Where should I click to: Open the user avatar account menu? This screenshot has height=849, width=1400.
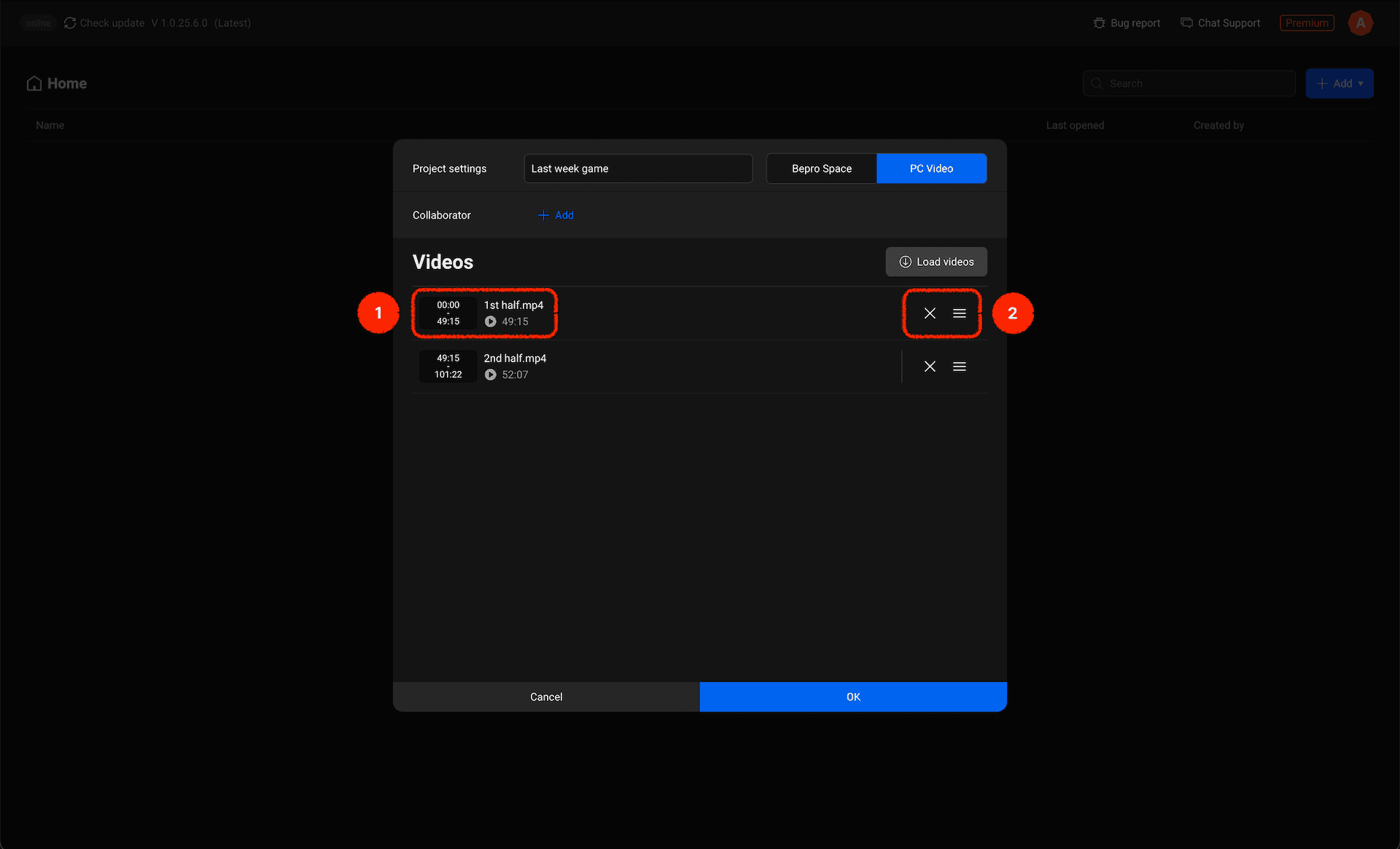[1360, 23]
